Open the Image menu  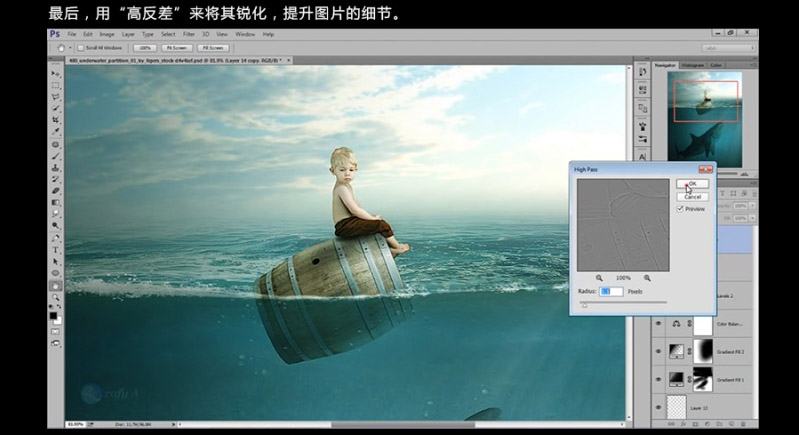pos(106,34)
